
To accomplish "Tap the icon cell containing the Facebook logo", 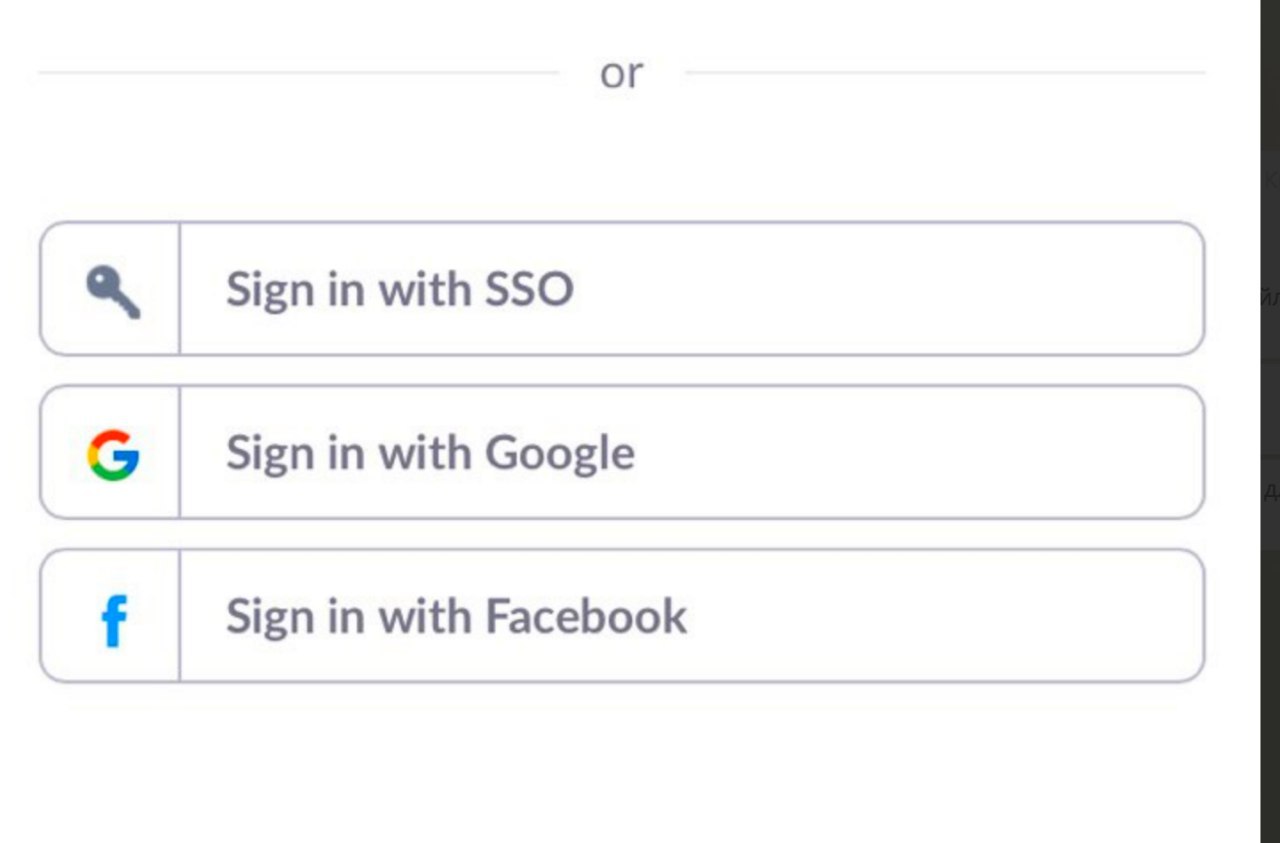I will tap(110, 616).
